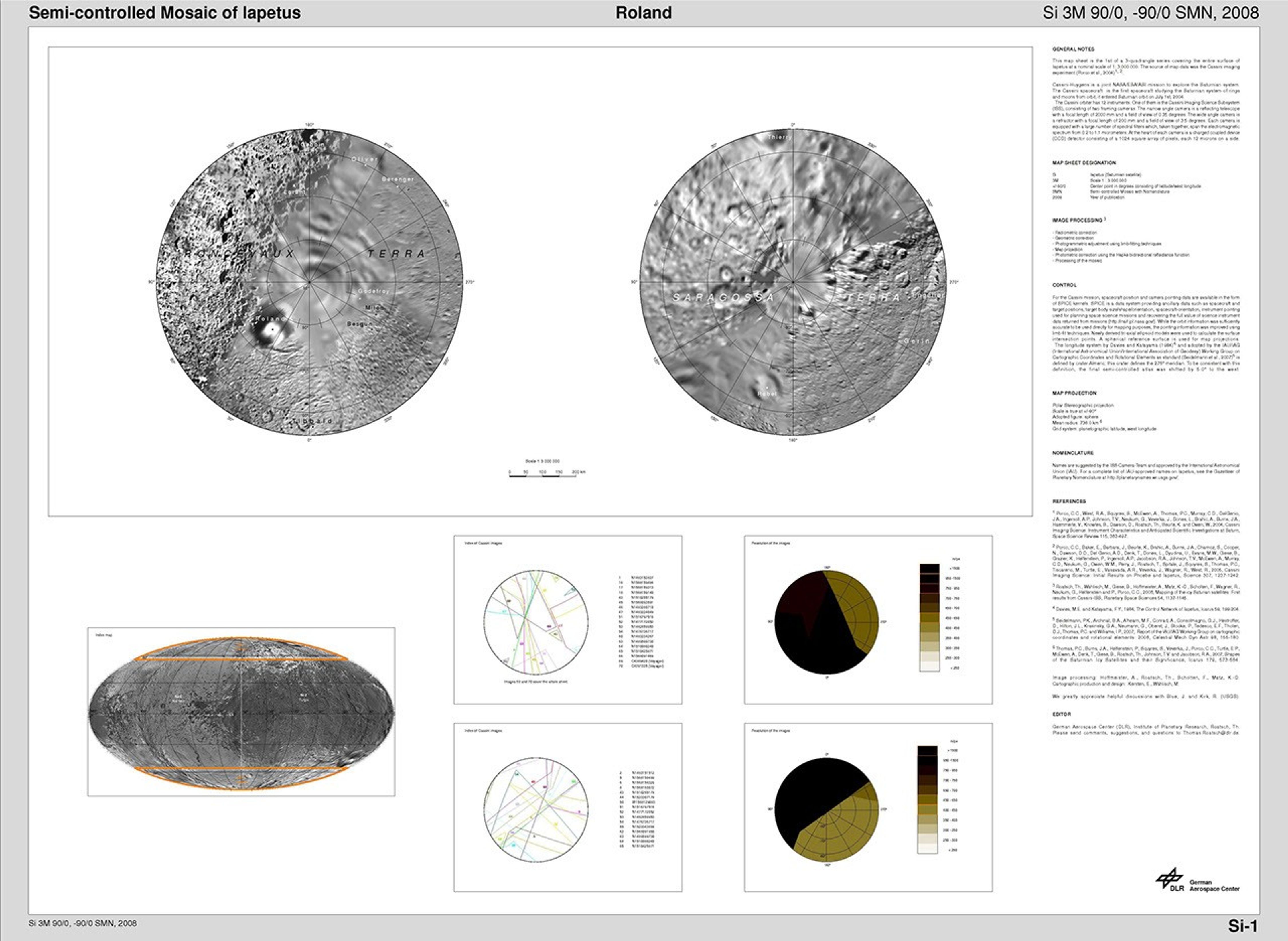Viewport: 1288px width, 941px height.
Task: Click the Hebel crater marker
Action: click(x=768, y=391)
